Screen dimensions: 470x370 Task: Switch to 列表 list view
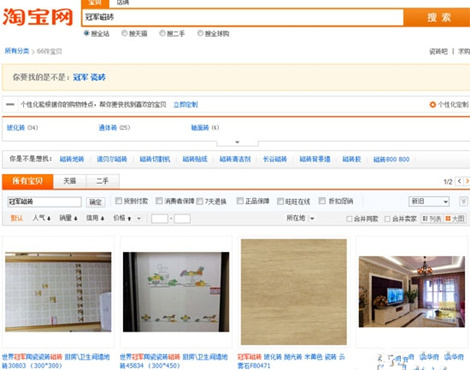tap(432, 219)
